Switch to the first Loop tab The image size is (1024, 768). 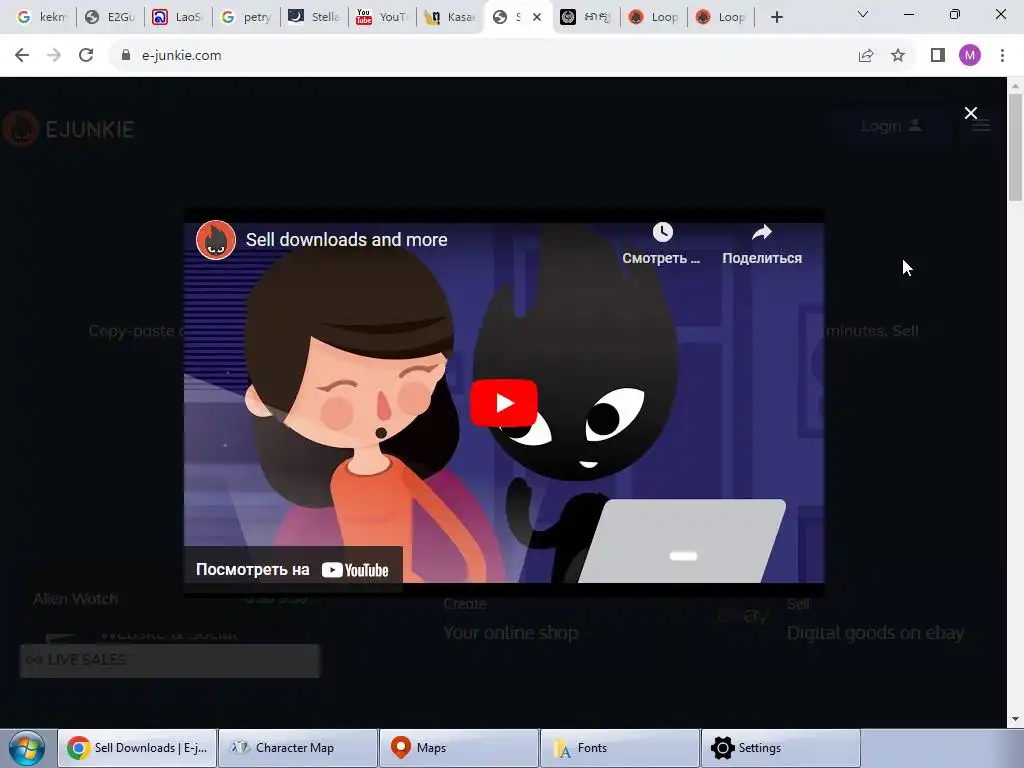(654, 17)
